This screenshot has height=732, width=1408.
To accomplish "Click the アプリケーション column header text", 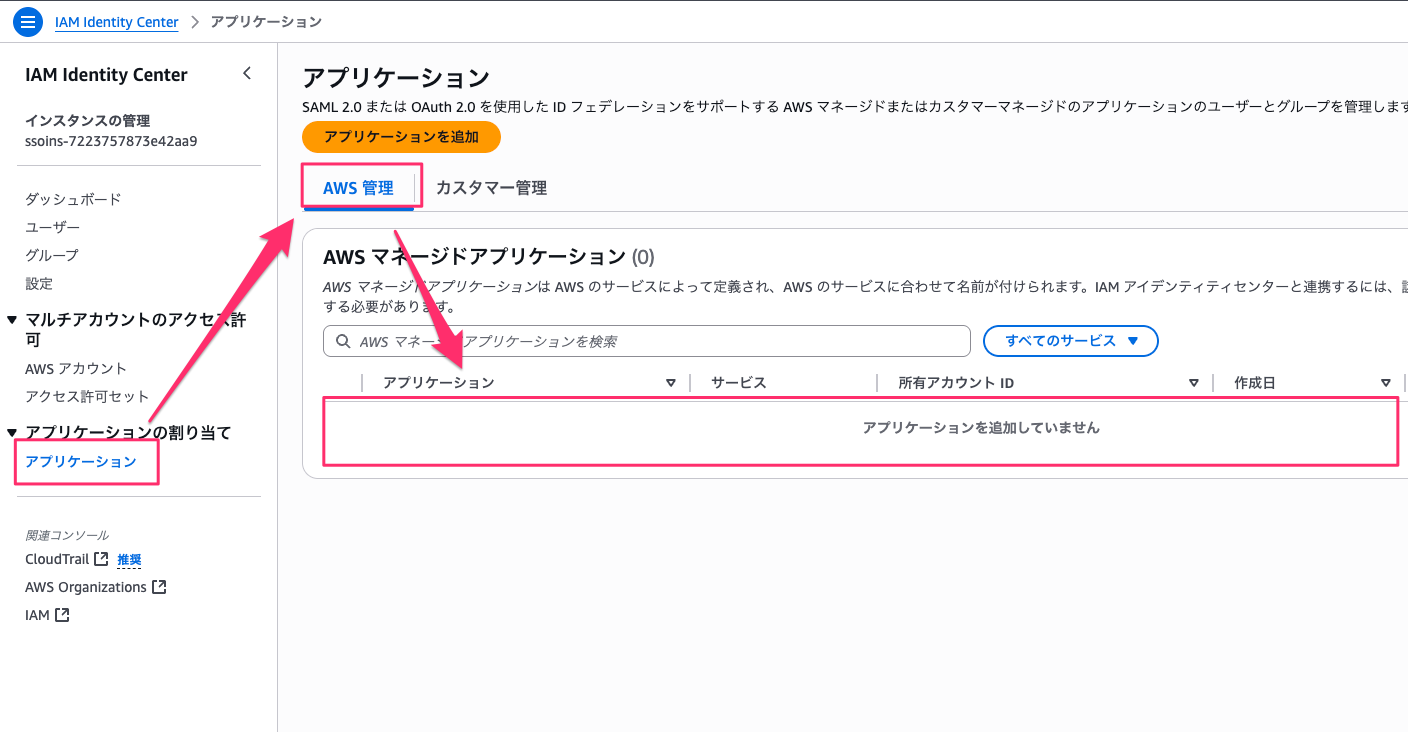I will 438,383.
